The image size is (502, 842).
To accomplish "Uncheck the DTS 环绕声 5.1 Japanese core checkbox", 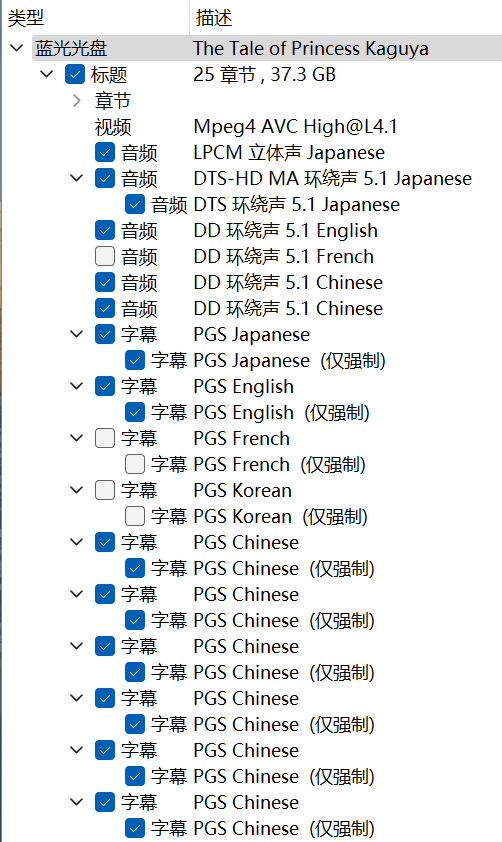I will click(135, 204).
